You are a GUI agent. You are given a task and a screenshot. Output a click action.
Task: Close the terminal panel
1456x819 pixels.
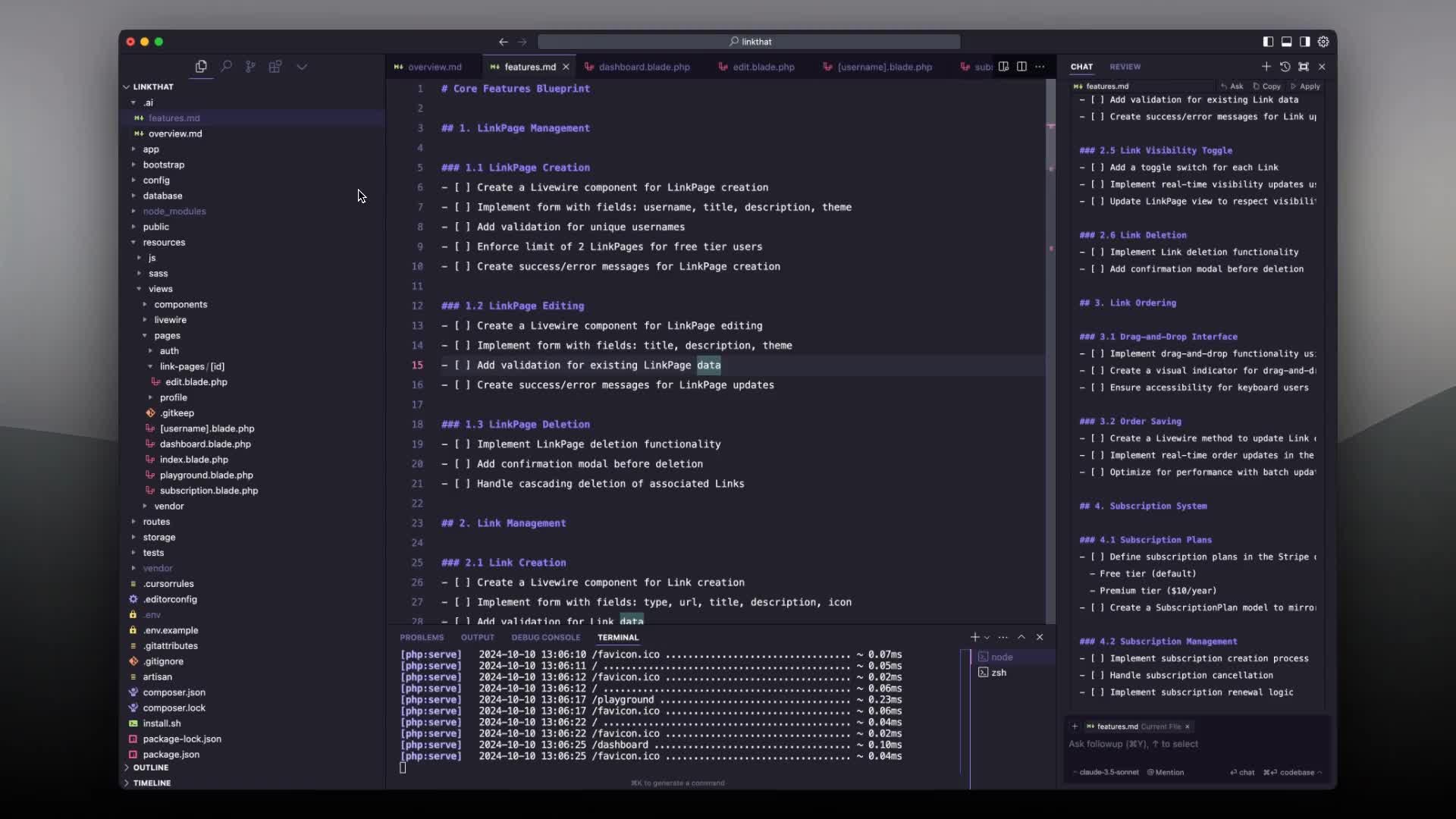1040,637
